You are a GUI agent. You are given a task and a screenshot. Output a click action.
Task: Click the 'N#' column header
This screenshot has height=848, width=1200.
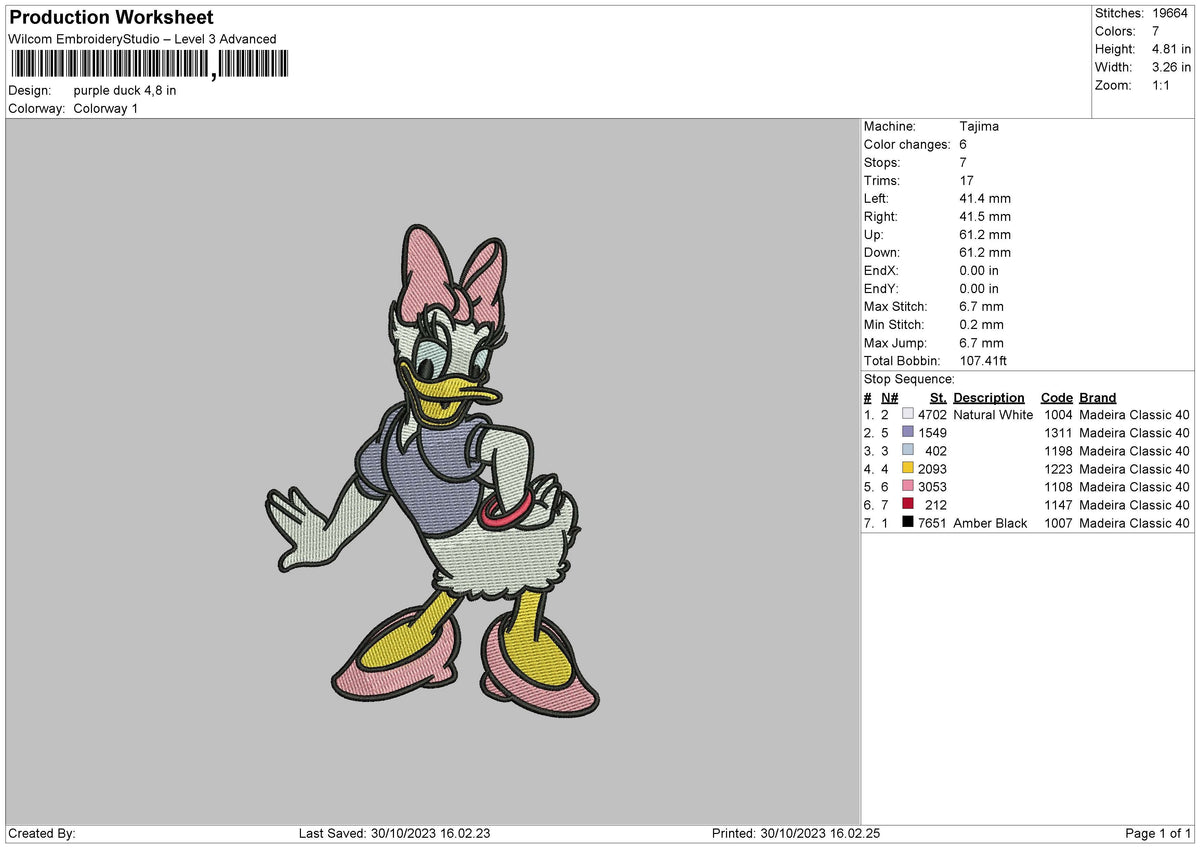point(889,397)
